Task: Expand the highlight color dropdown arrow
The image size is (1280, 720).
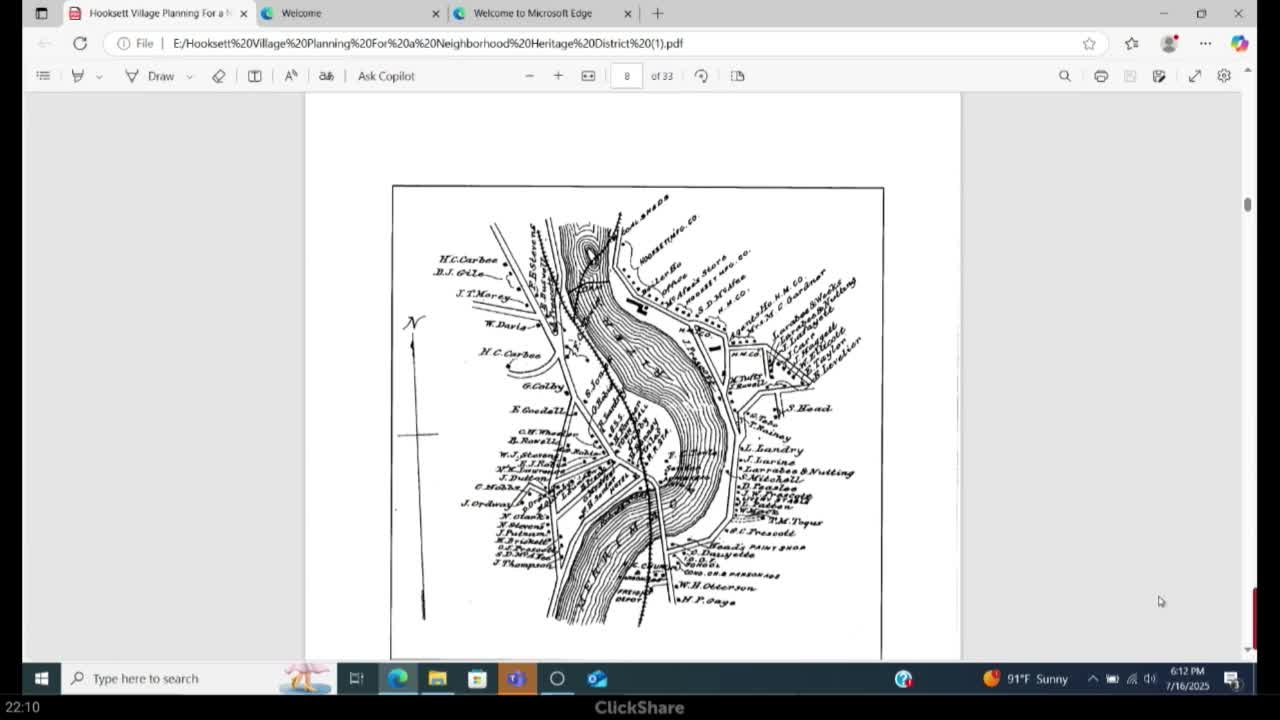Action: 99,77
